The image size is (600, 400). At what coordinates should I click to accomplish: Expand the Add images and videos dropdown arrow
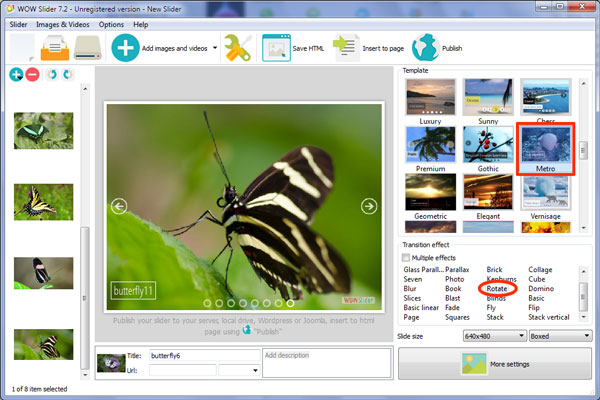[x=215, y=48]
